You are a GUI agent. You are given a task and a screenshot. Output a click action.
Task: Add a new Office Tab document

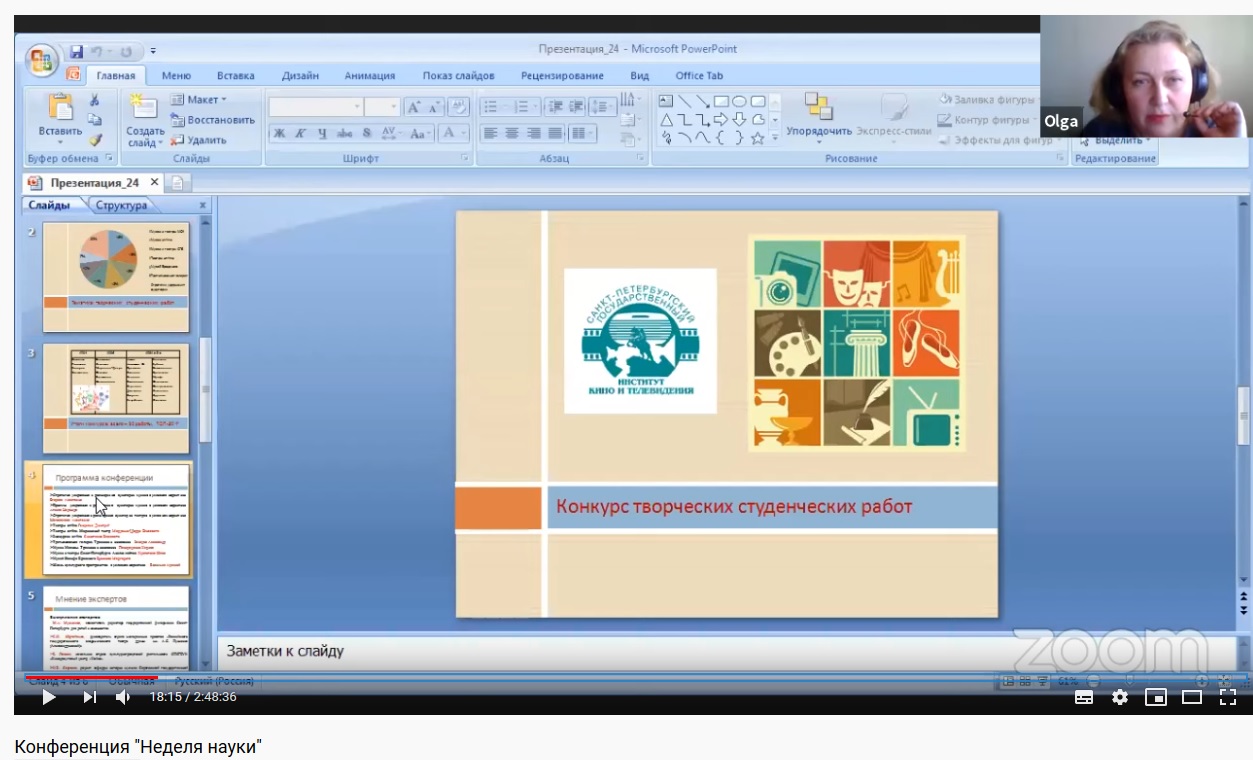pos(179,183)
